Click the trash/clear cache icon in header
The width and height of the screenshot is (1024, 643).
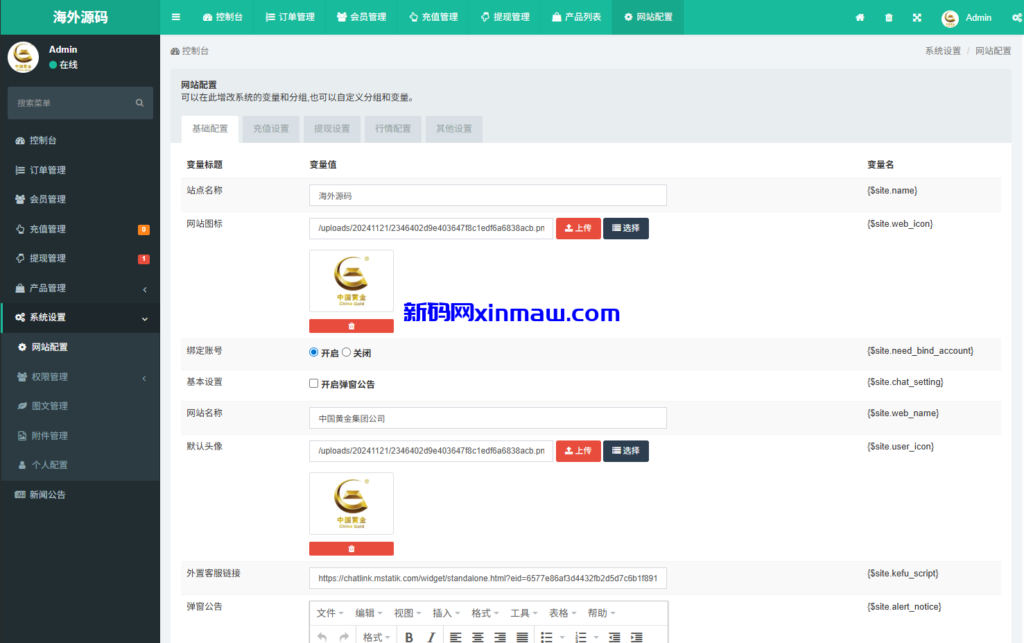click(887, 16)
